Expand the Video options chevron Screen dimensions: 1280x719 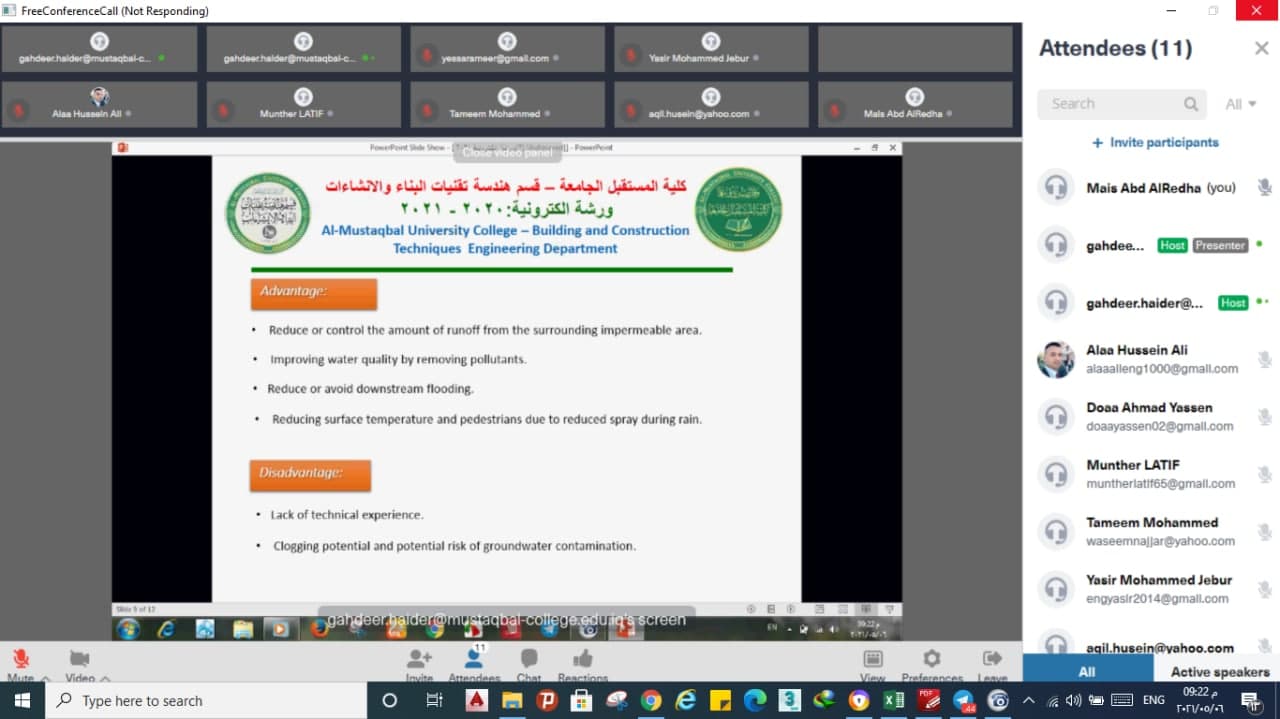[x=105, y=678]
